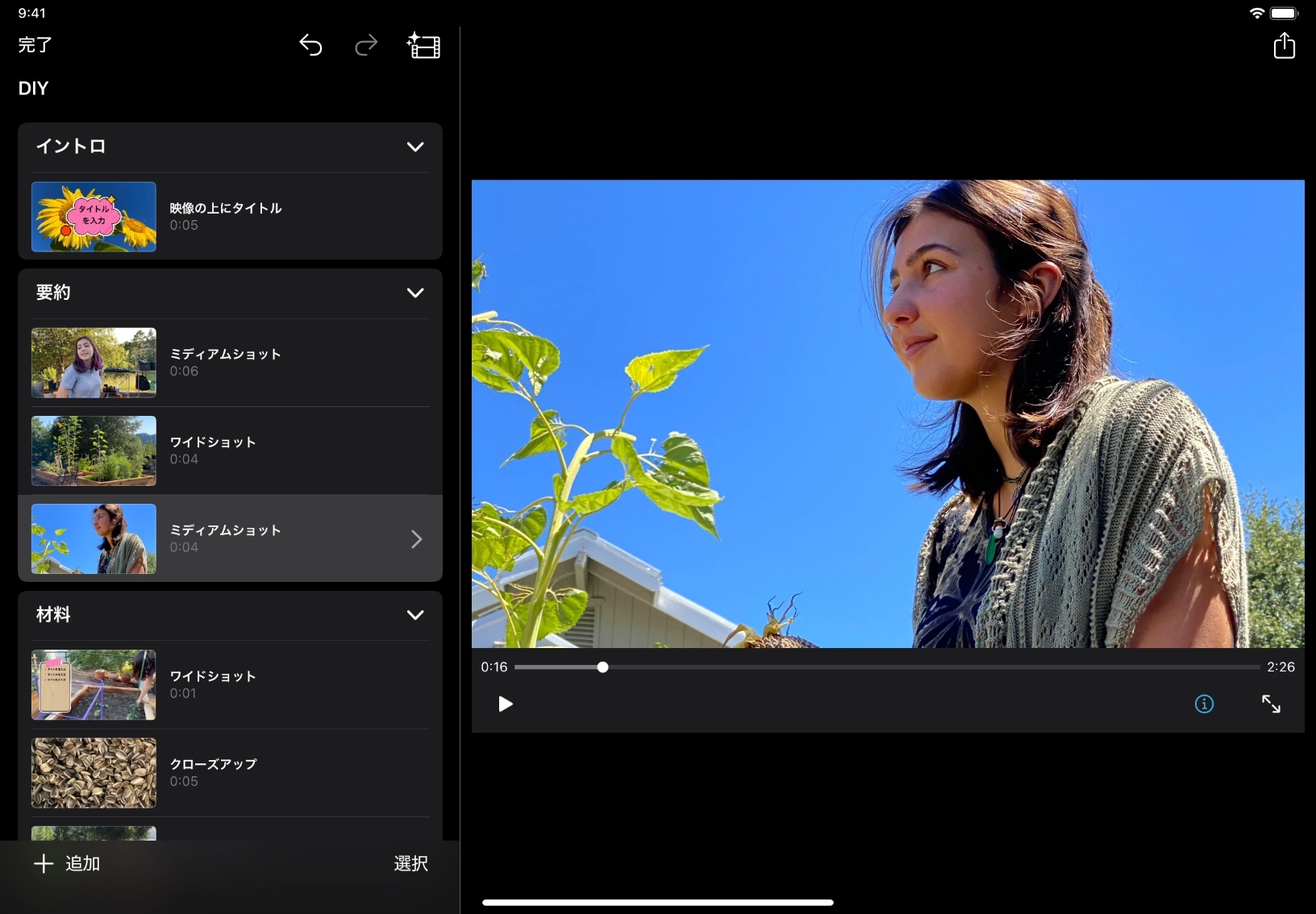Open the storyboard media icon with sparkle
This screenshot has width=1316, height=914.
(423, 46)
